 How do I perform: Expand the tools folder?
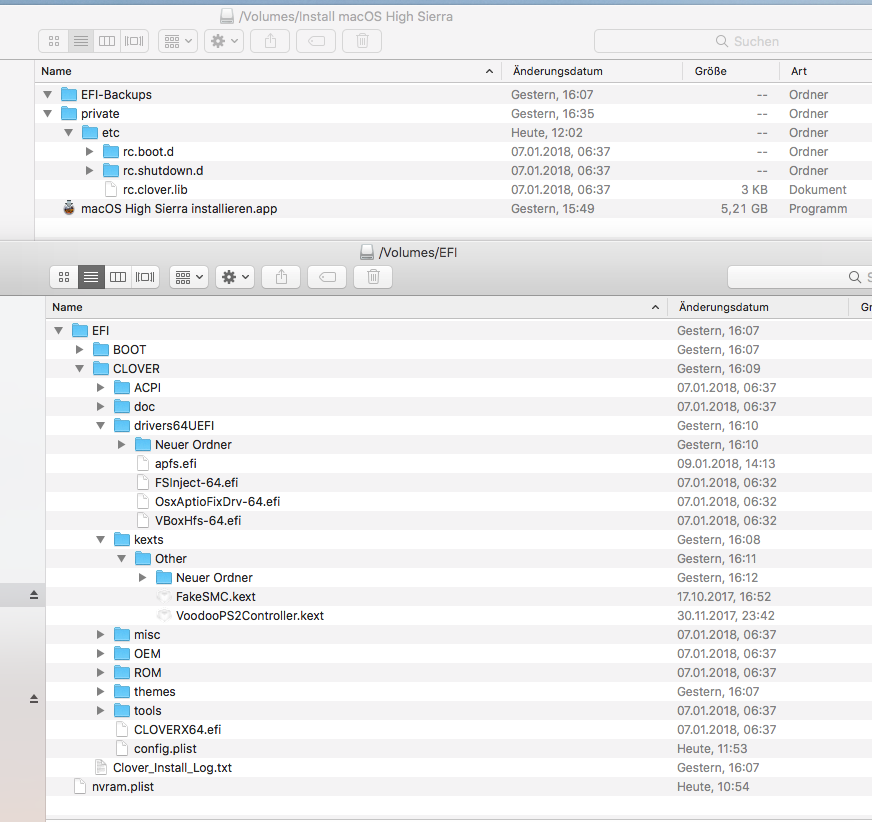pyautogui.click(x=101, y=710)
